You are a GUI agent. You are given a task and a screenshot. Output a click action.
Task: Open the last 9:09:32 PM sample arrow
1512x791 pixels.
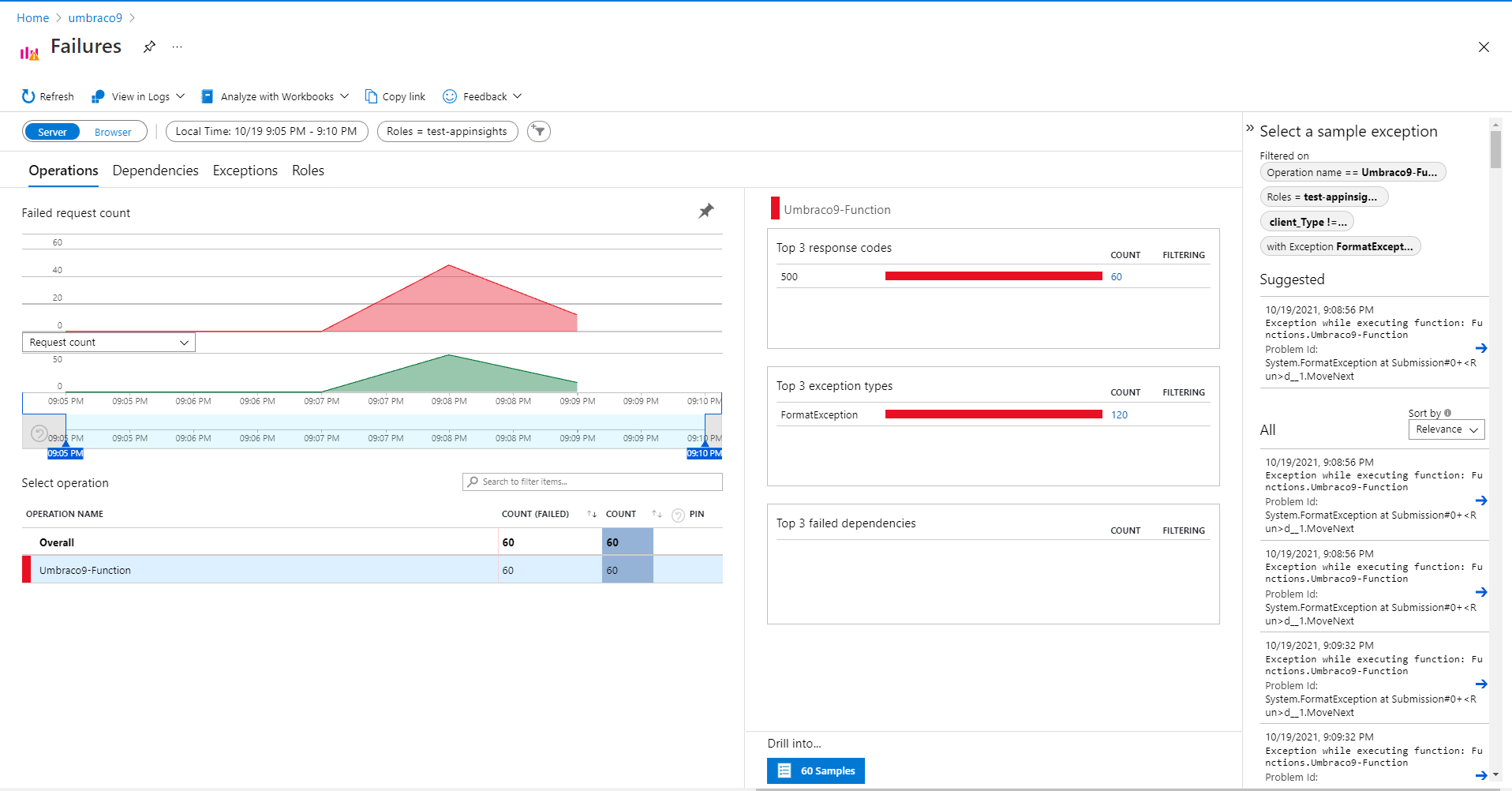(1481, 775)
